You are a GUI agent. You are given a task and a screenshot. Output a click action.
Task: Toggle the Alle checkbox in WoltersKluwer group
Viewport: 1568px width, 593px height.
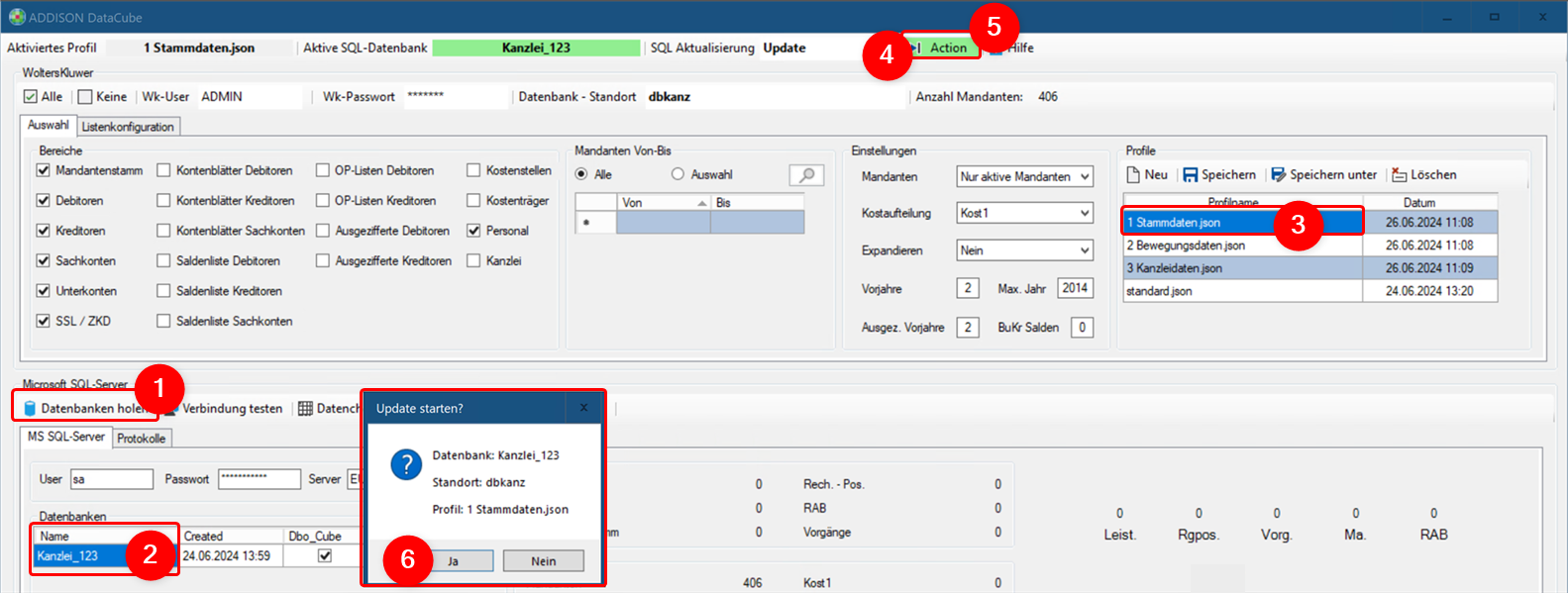coord(31,97)
